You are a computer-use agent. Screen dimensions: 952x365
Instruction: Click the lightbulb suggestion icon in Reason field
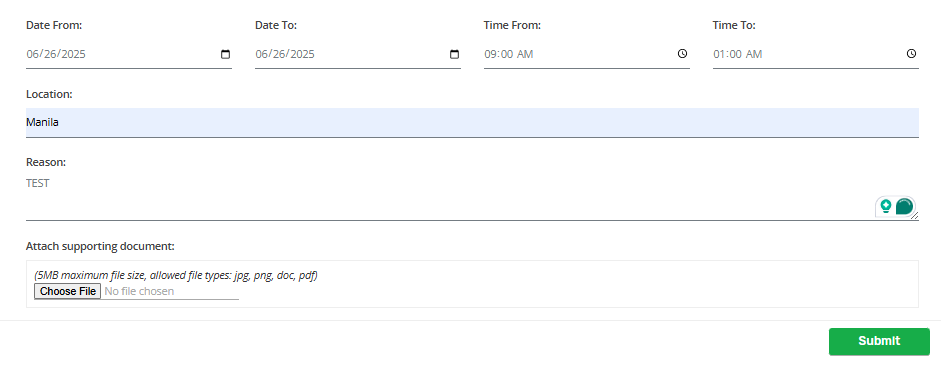(886, 206)
